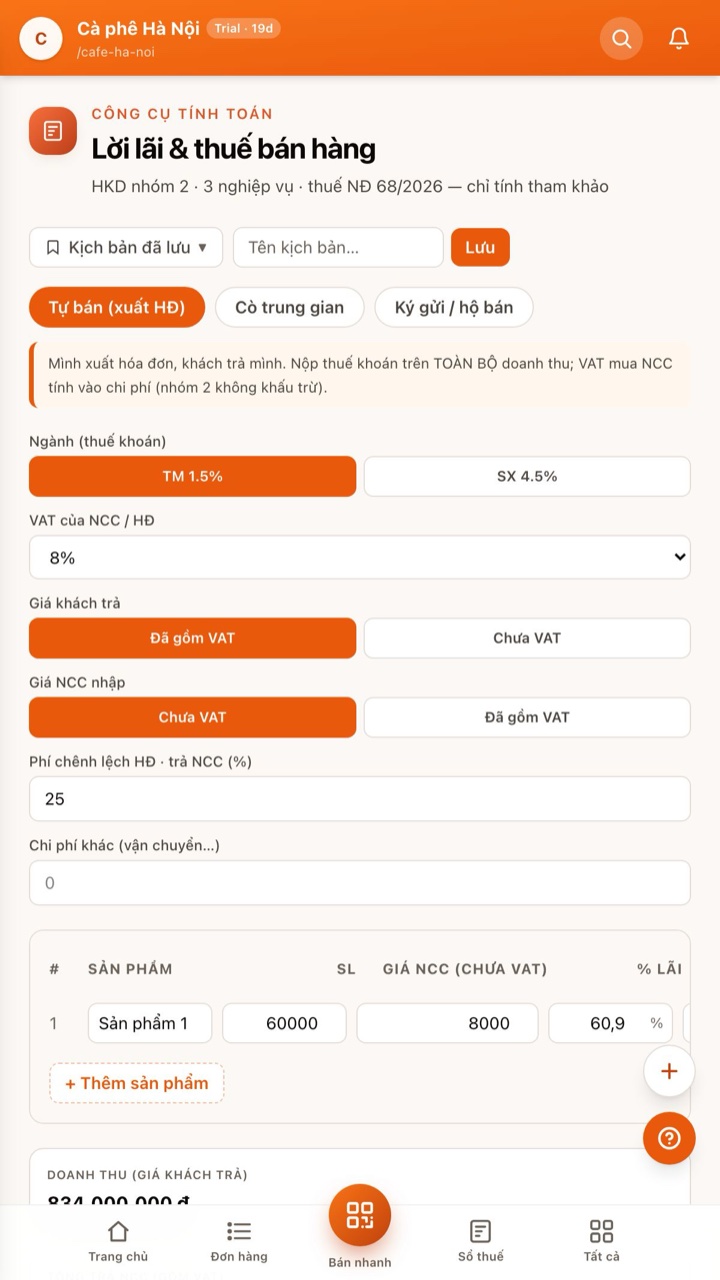Switch to Cò trung gian tab
The height and width of the screenshot is (1280, 720).
point(289,307)
